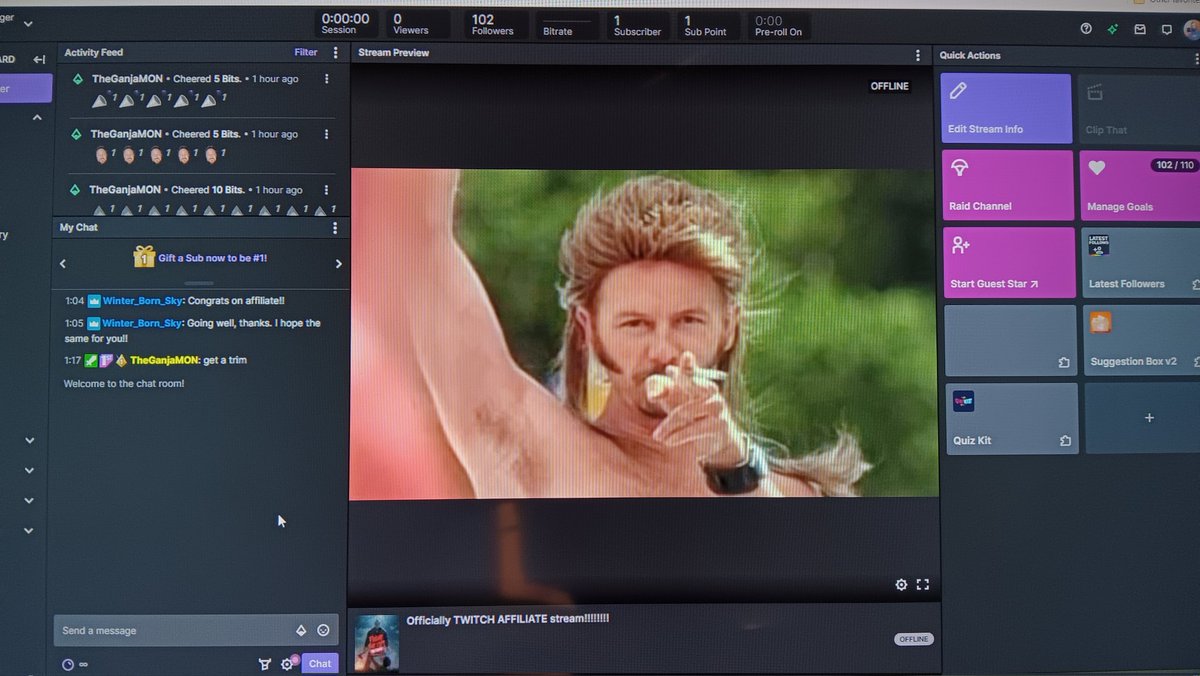Expand the third collapsed sidebar chevron

click(29, 500)
